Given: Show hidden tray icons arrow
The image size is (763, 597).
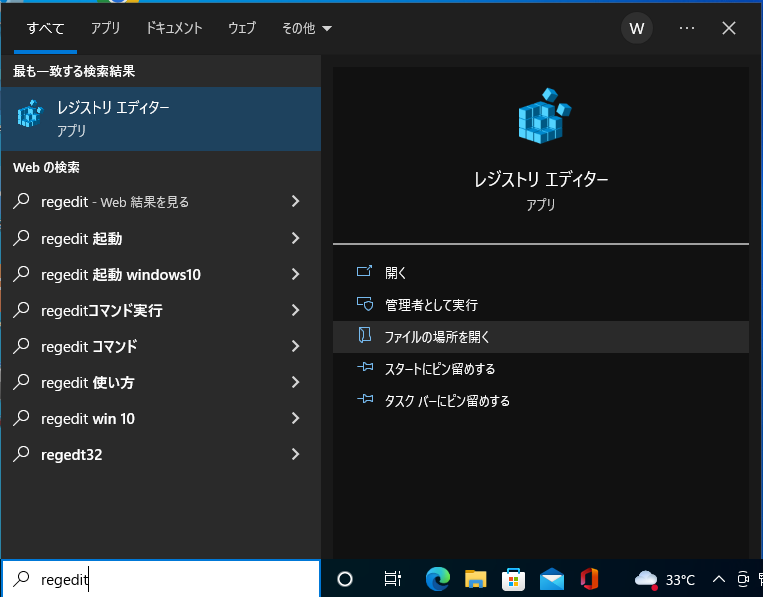Looking at the screenshot, I should (719, 579).
